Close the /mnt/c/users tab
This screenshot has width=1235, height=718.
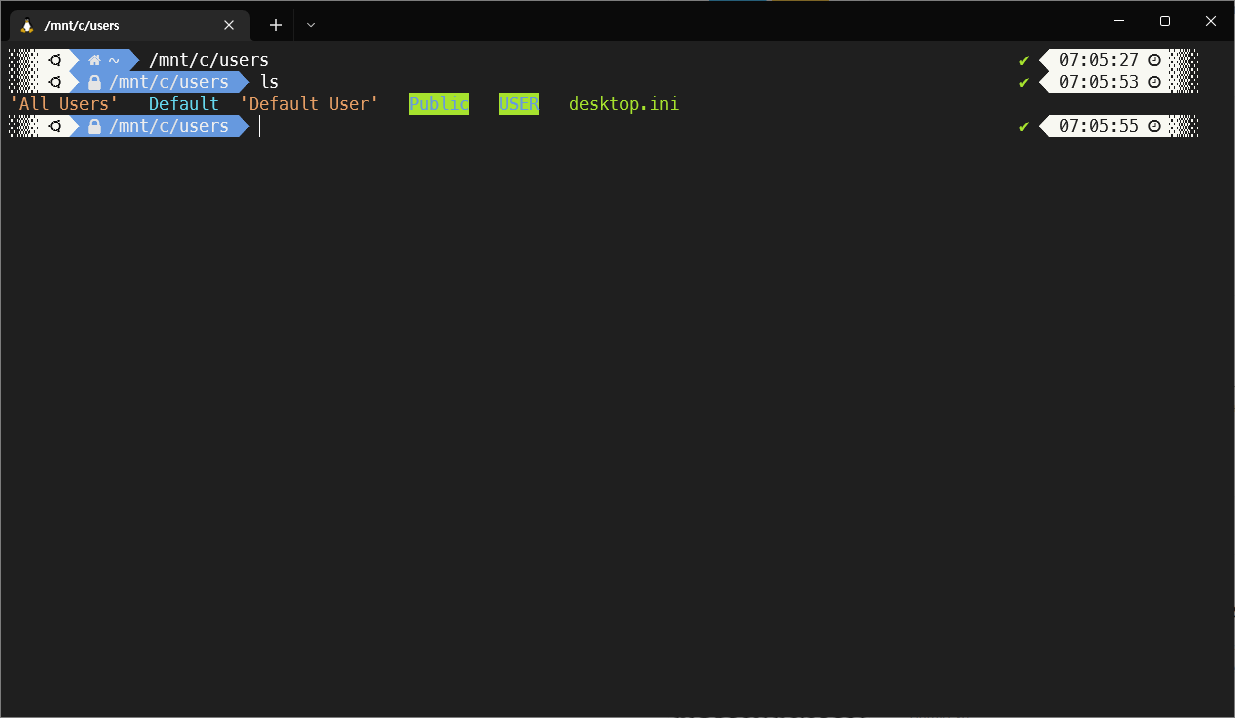(229, 25)
